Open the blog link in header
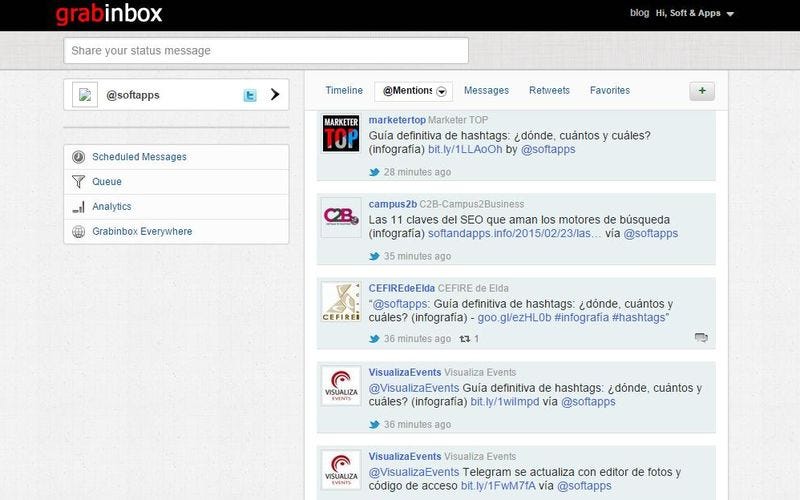Viewport: 800px width, 500px height. pyautogui.click(x=639, y=13)
